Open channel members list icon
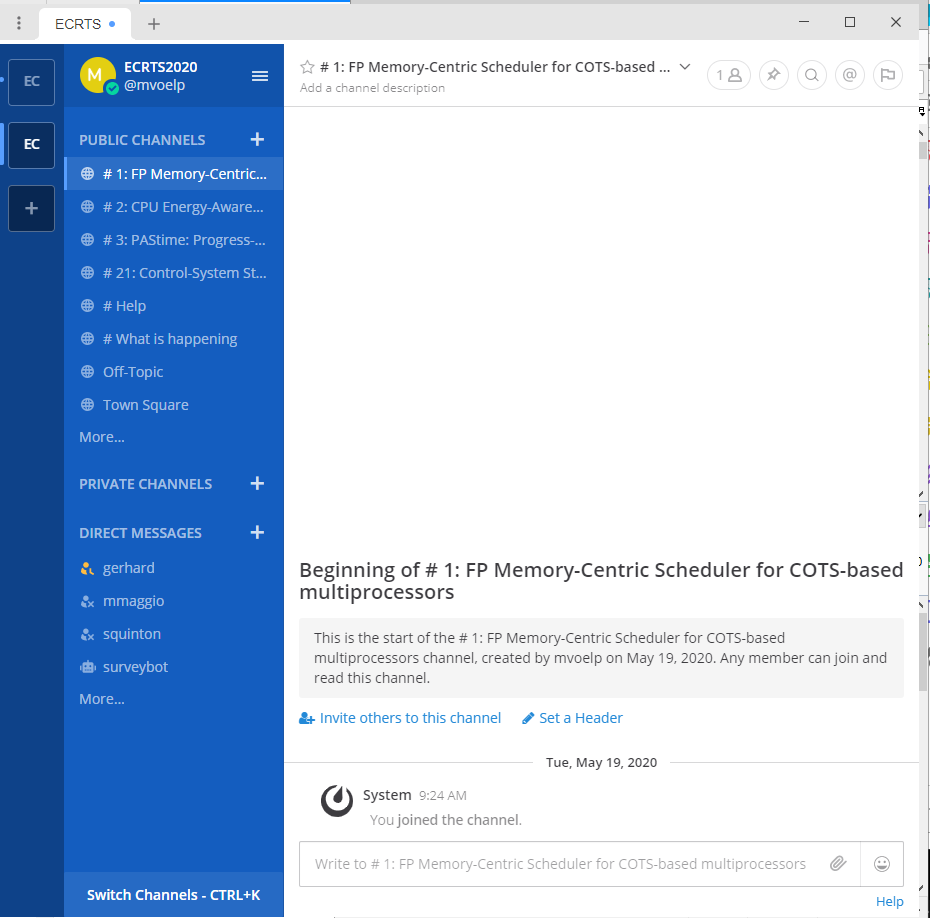Viewport: 930px width, 918px height. [x=728, y=75]
